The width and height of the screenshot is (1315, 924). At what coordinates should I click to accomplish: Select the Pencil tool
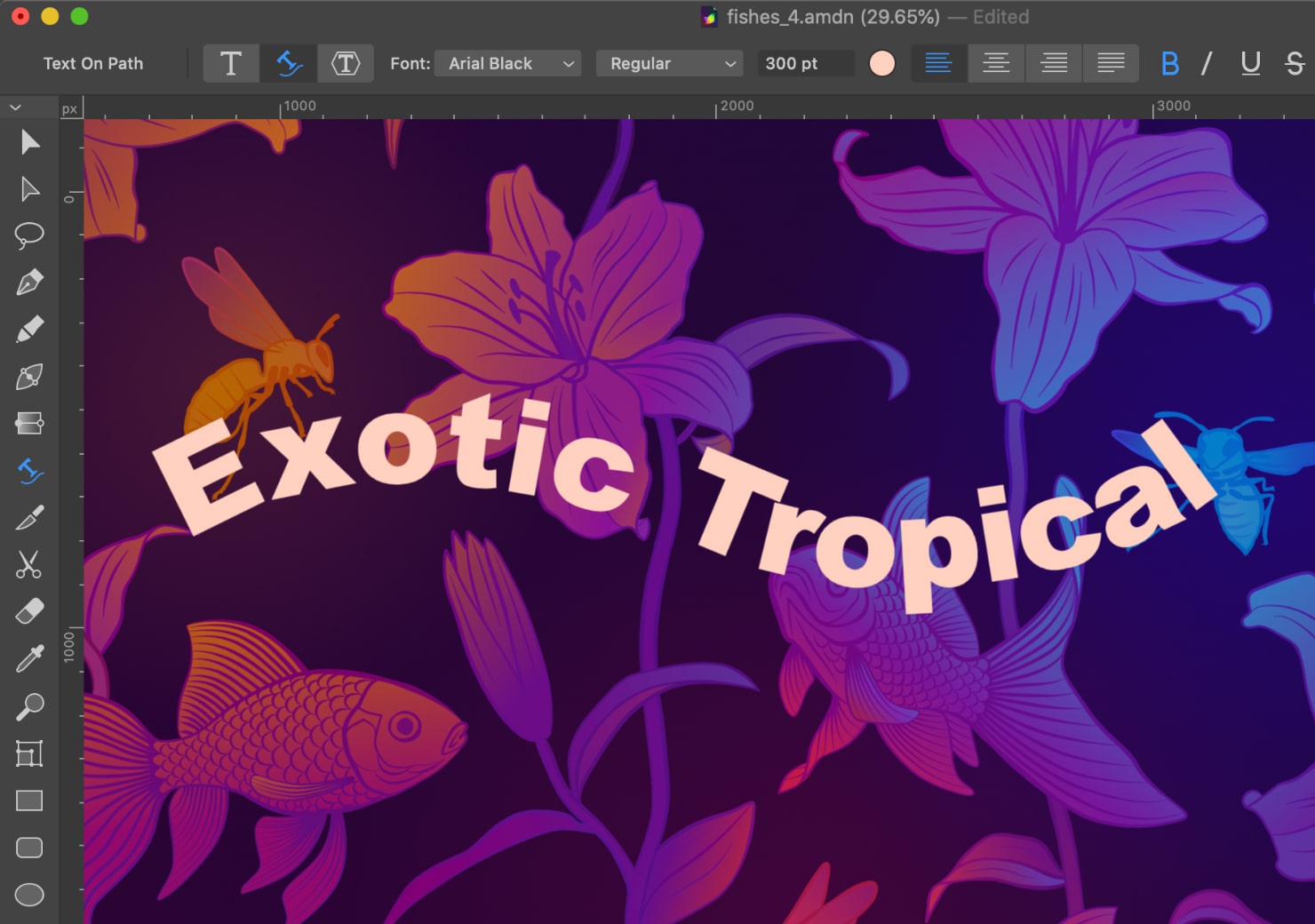pyautogui.click(x=29, y=328)
